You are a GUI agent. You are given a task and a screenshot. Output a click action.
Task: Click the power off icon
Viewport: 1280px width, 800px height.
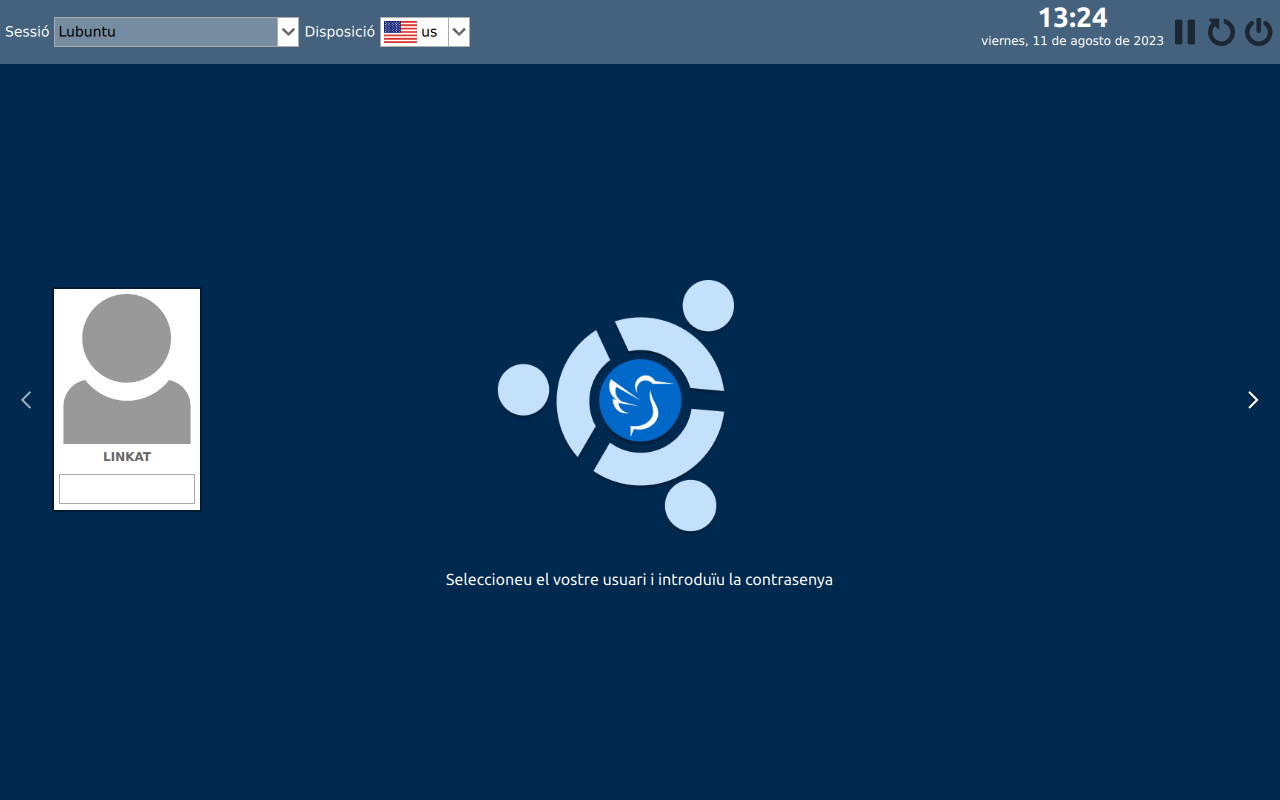1258,32
